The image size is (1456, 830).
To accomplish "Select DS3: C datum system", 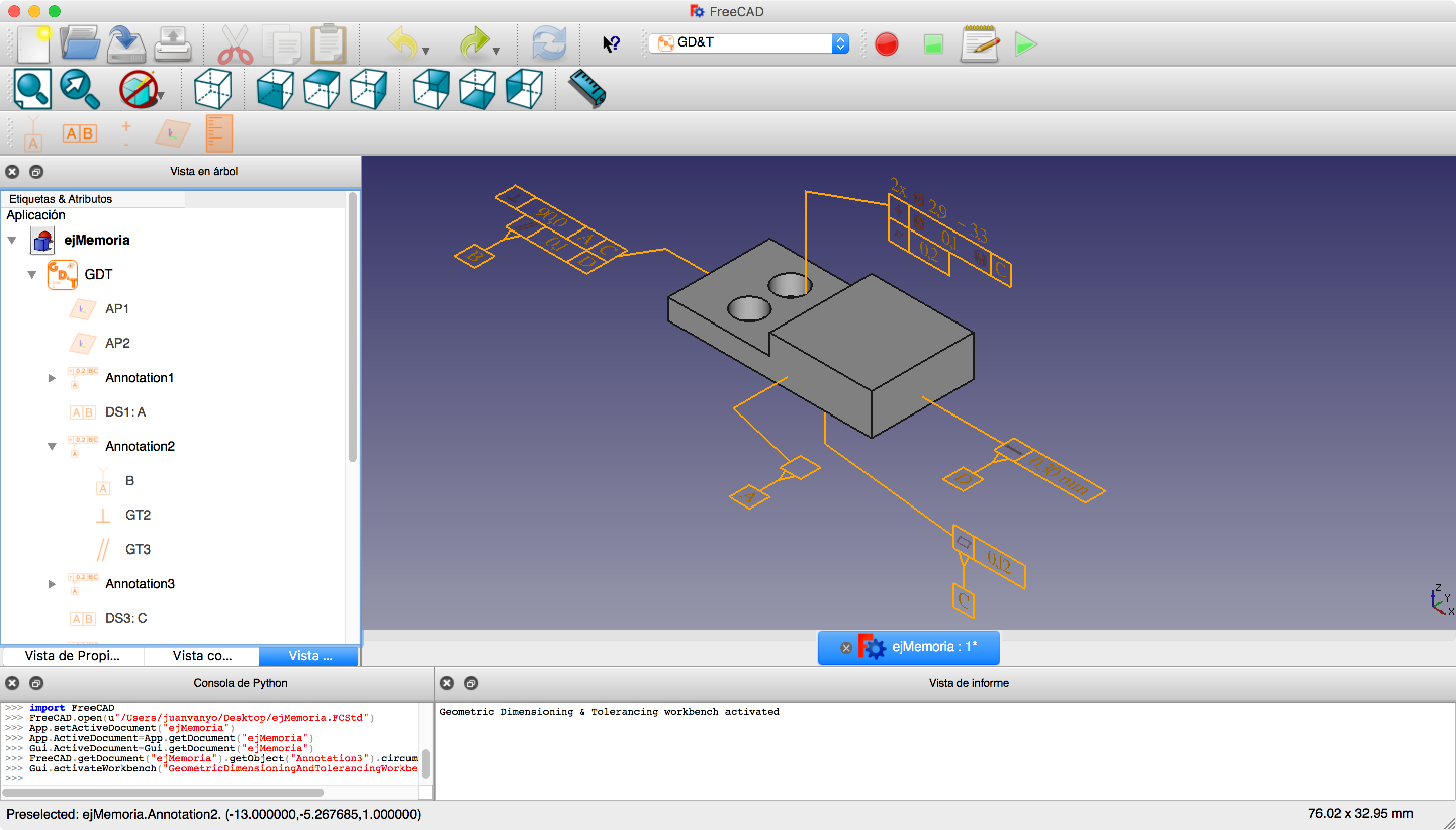I will pyautogui.click(x=126, y=619).
